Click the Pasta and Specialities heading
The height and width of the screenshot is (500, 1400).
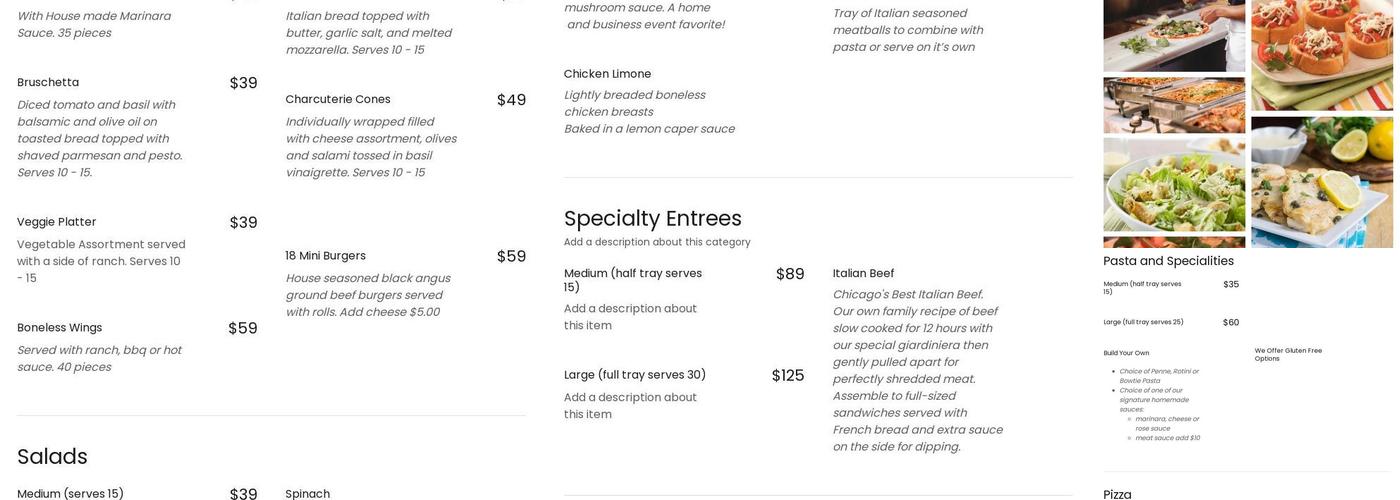point(1168,261)
